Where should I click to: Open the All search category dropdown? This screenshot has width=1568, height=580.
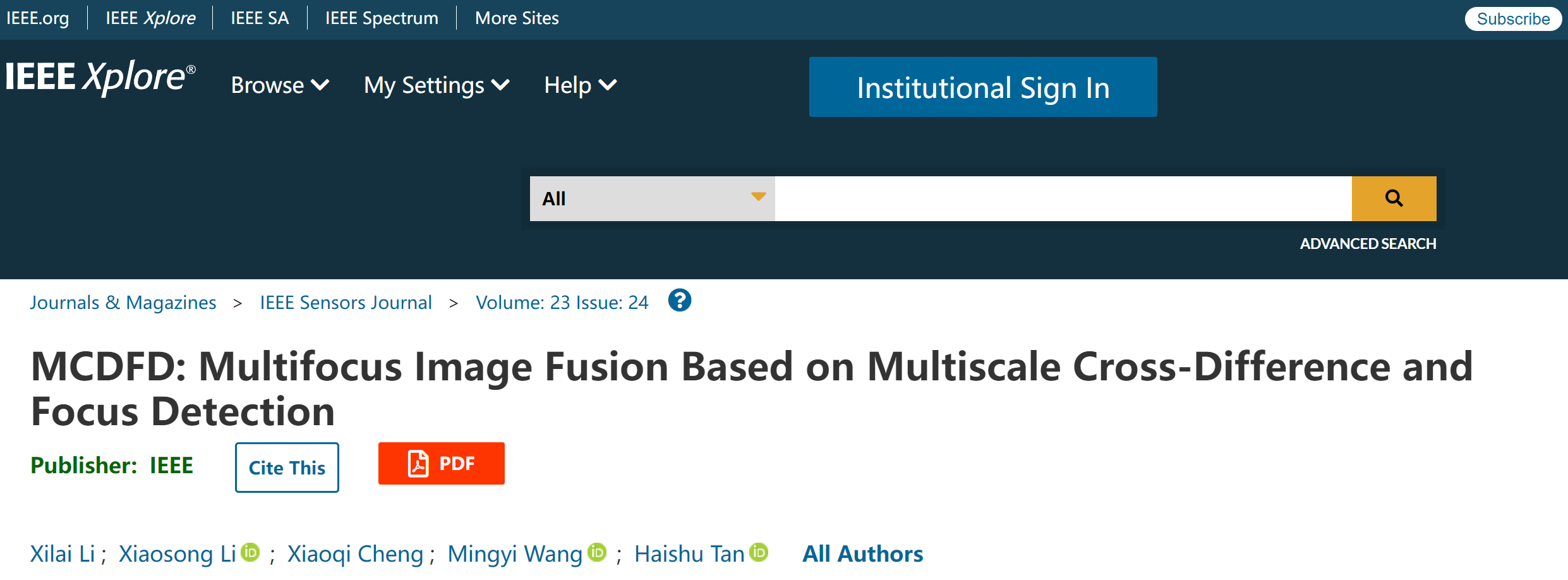pyautogui.click(x=652, y=198)
